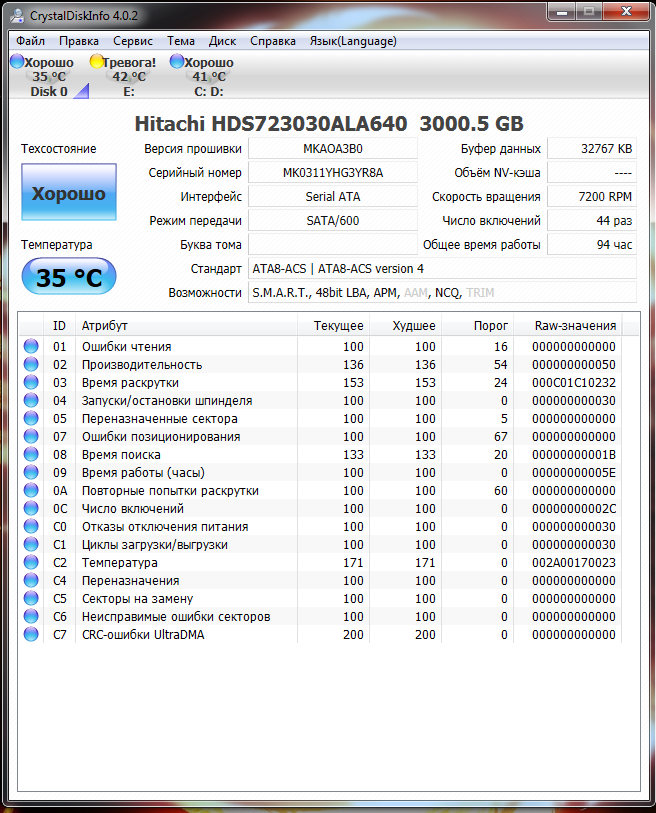656x813 pixels.
Task: Click the Serial ATA interface field
Action: 333,197
